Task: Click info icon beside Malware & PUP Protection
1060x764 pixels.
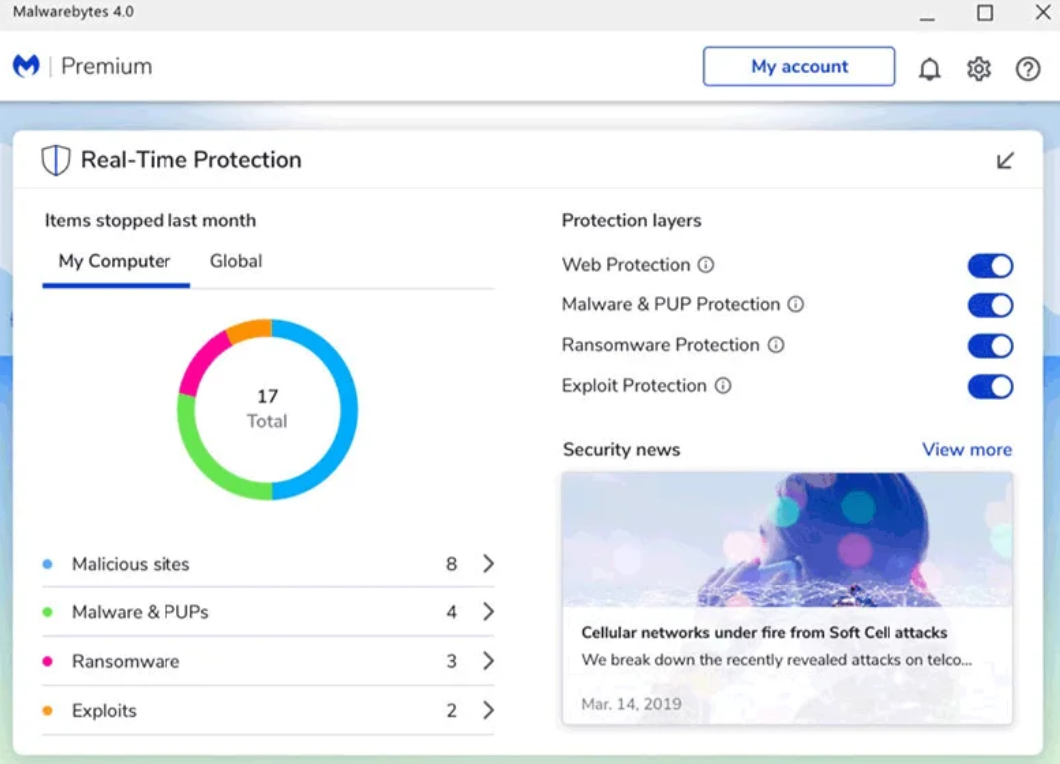Action: pos(796,305)
